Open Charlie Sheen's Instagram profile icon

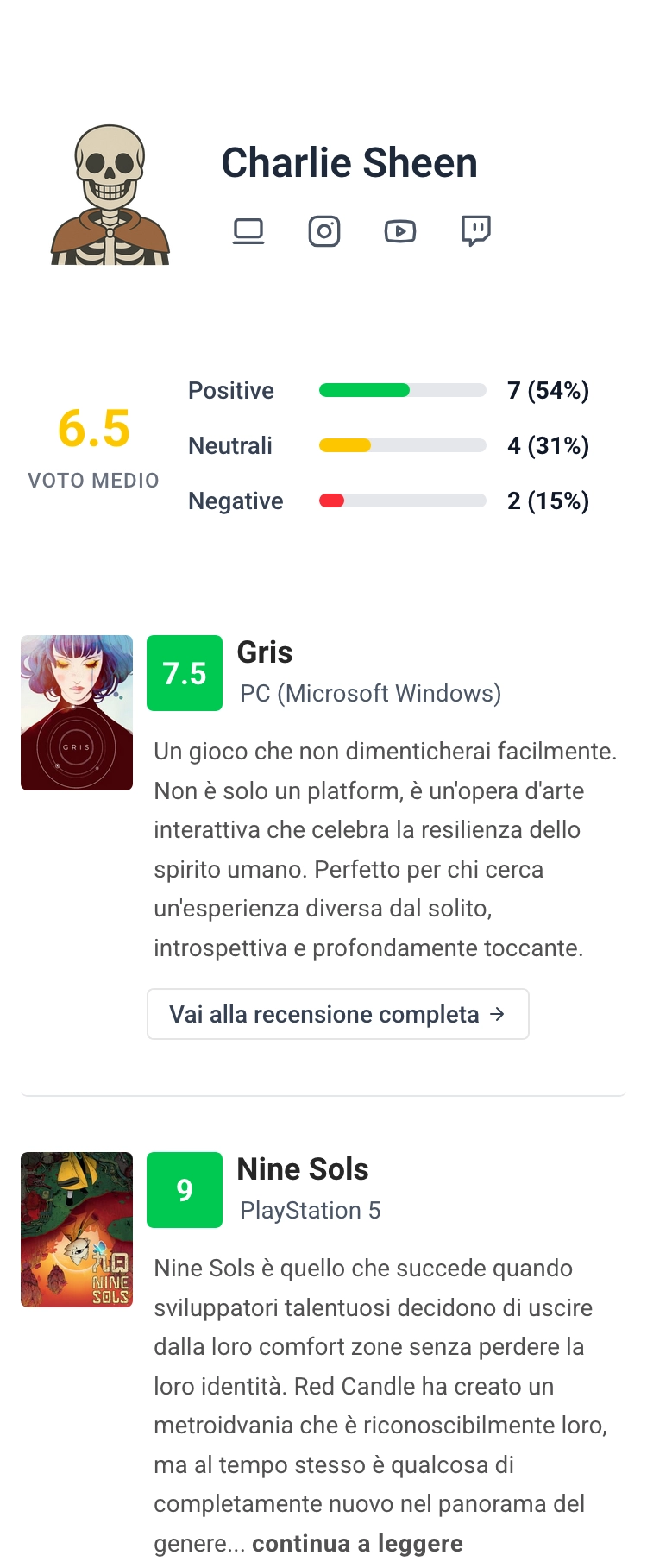click(x=324, y=231)
